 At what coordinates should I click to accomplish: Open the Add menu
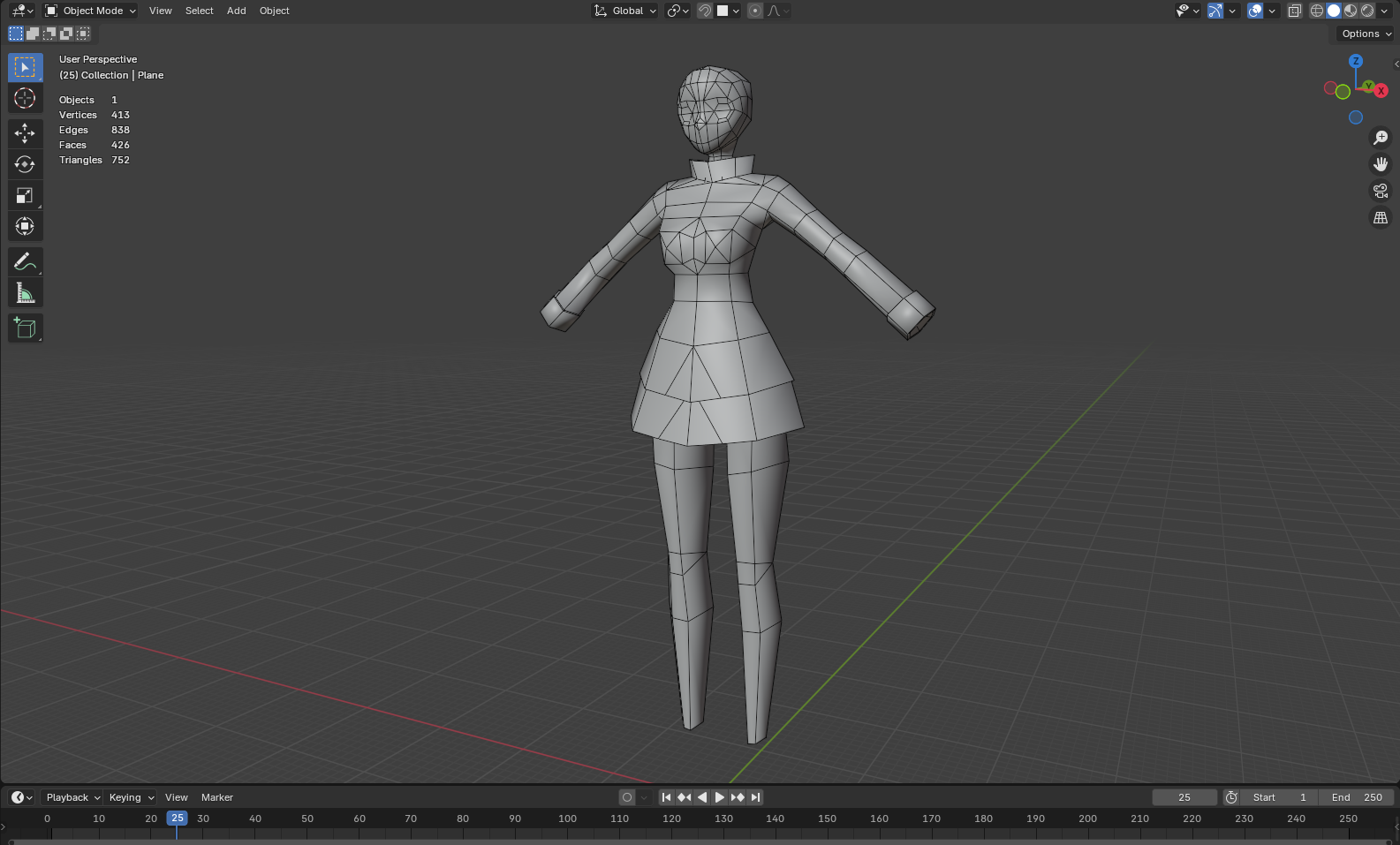click(x=237, y=11)
